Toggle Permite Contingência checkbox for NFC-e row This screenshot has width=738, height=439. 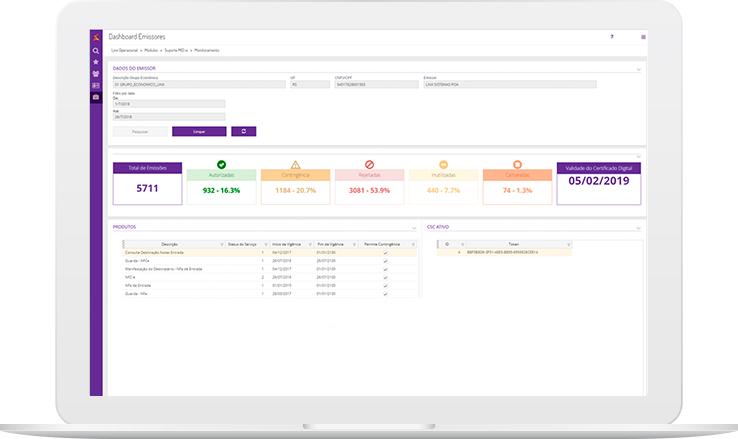(x=385, y=277)
